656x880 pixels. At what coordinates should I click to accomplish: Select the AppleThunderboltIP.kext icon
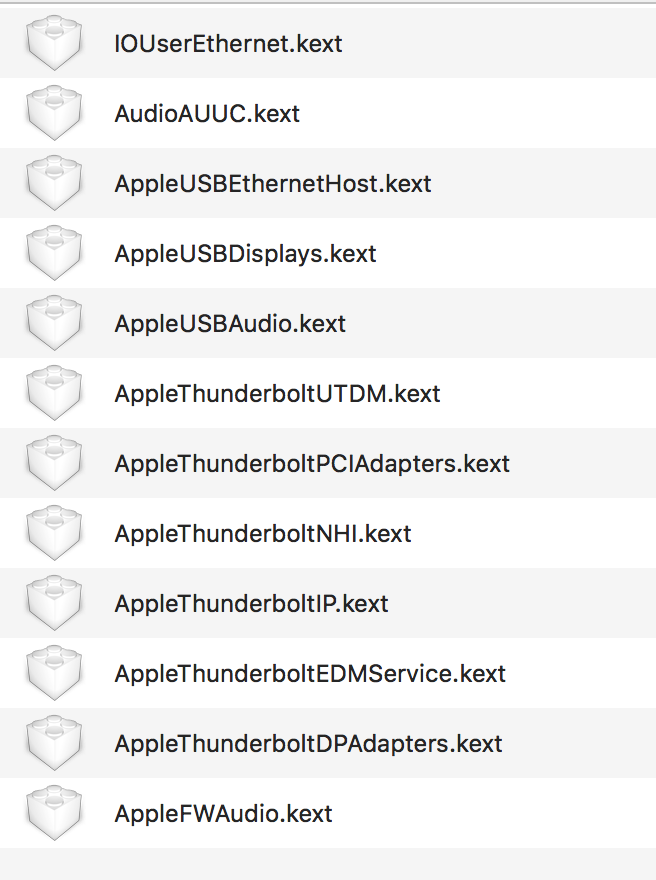coord(54,603)
